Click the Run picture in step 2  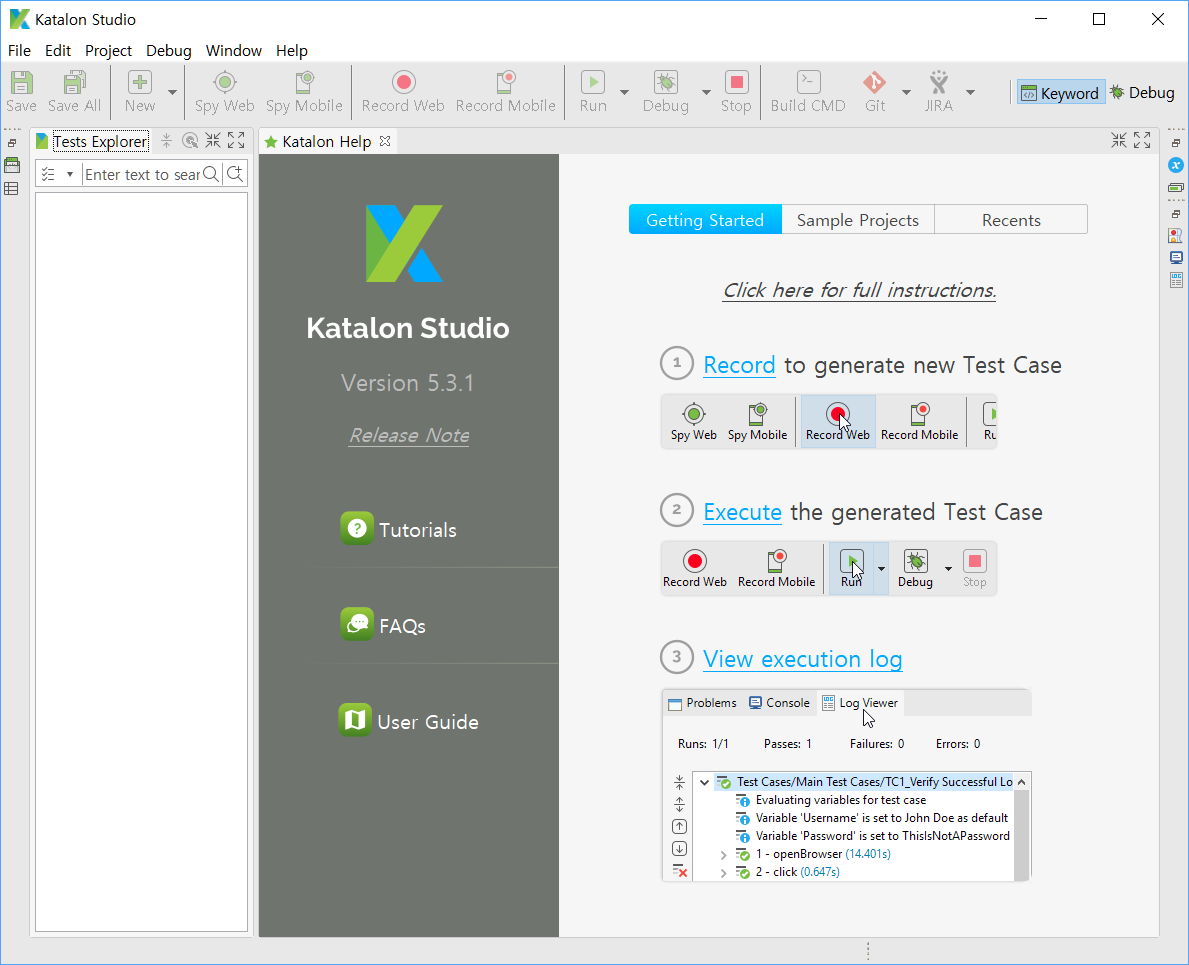pos(852,569)
